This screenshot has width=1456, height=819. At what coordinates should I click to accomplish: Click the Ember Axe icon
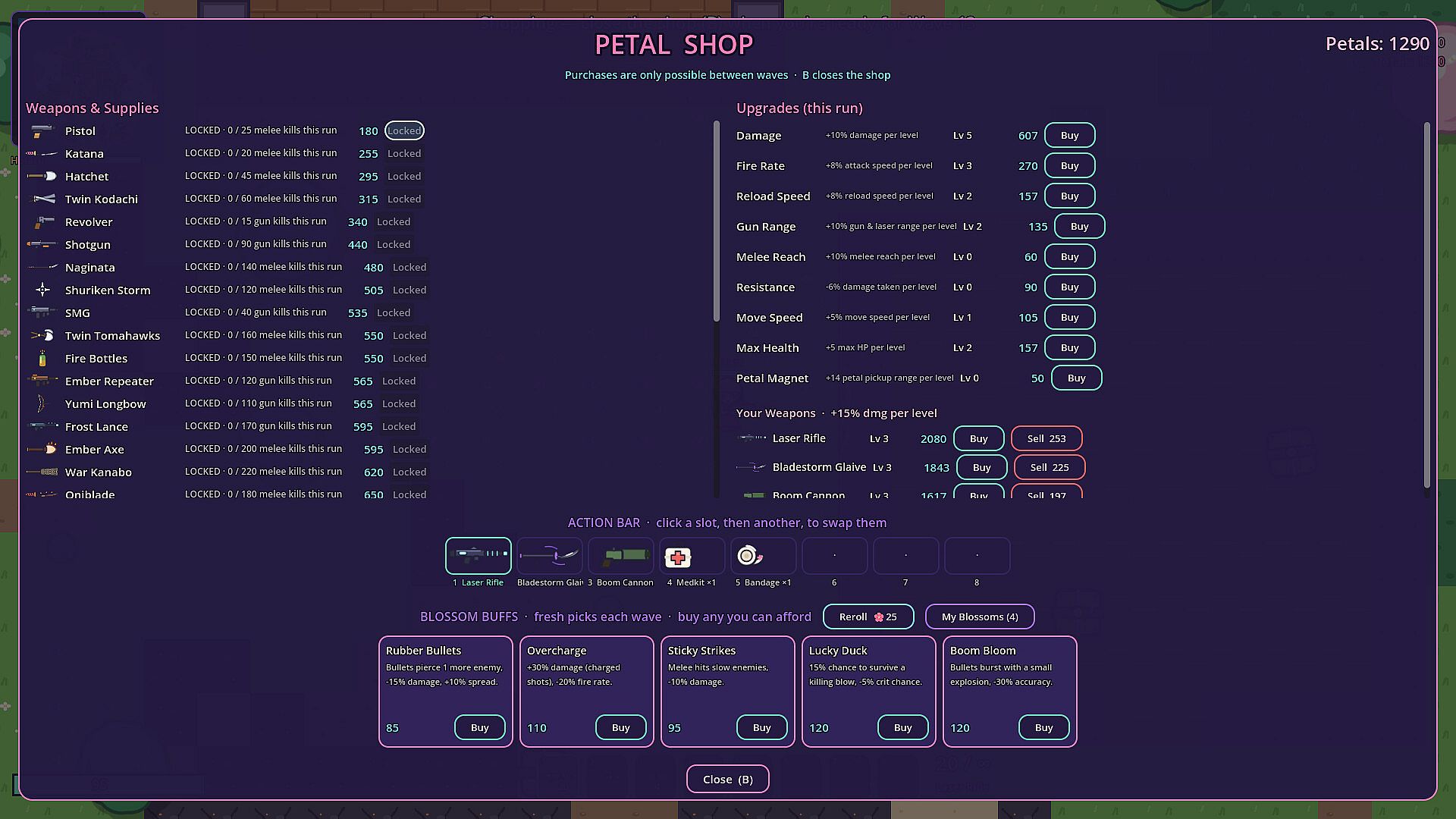tap(42, 450)
